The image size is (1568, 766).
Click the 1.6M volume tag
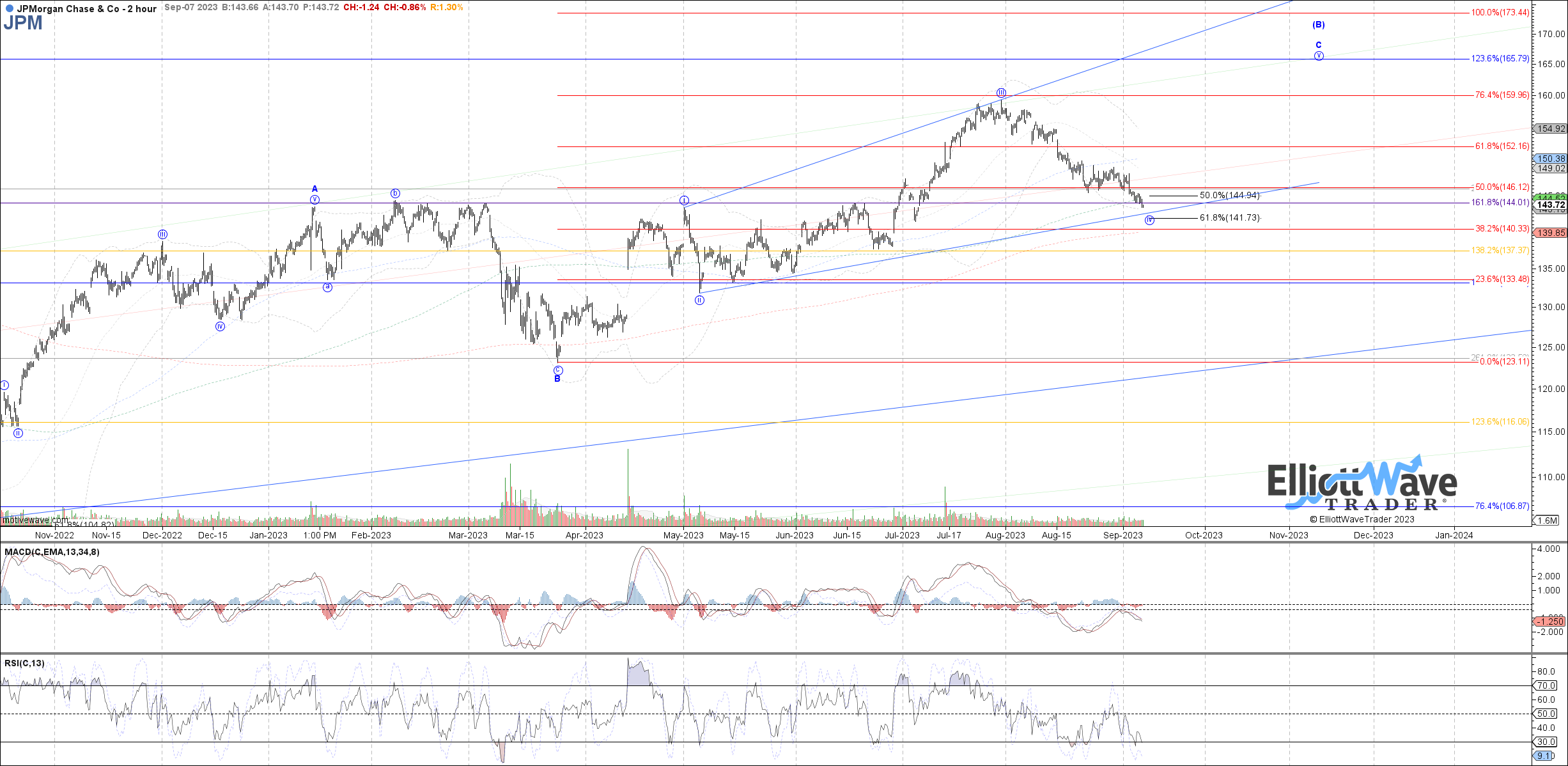tap(1548, 520)
